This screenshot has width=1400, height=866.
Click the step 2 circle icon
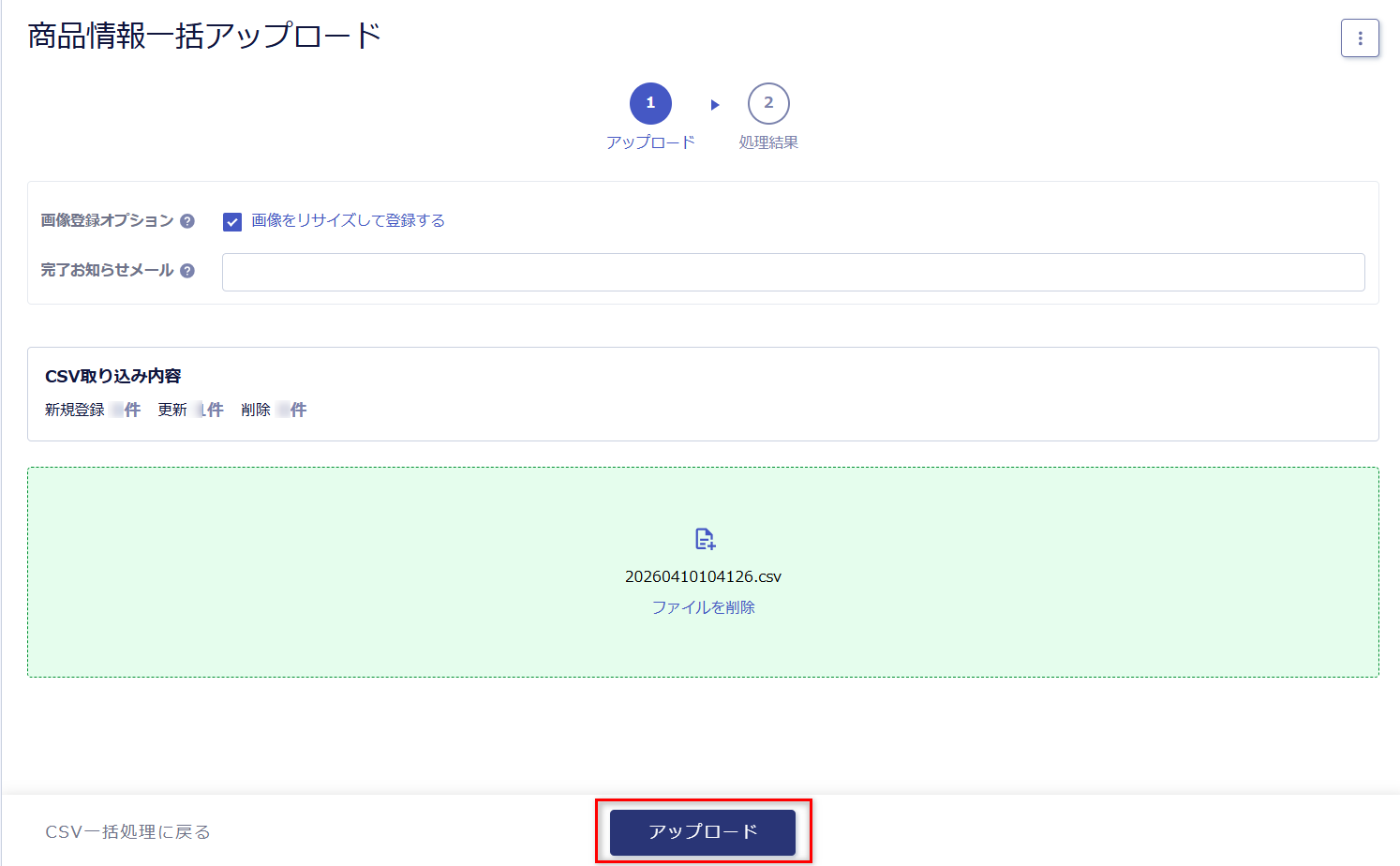pos(769,103)
